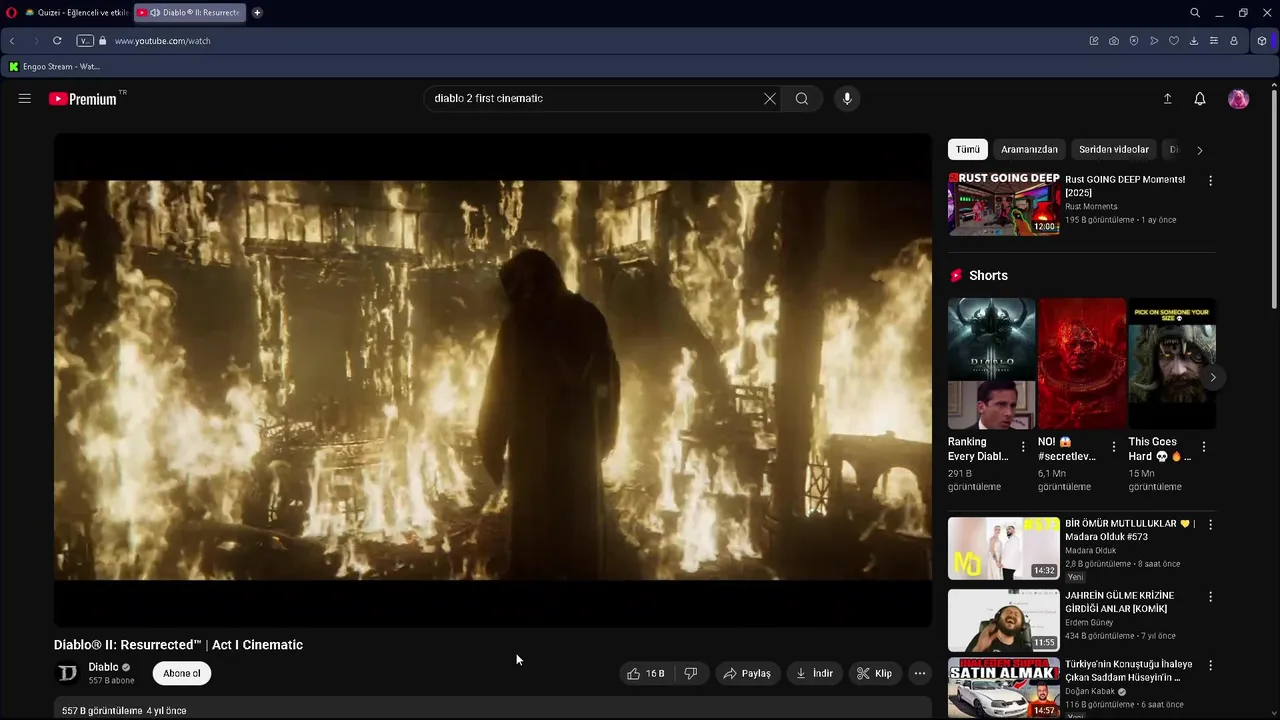The width and height of the screenshot is (1280, 720).
Task: Open options for Rust GOING DEEP video
Action: click(x=1210, y=181)
